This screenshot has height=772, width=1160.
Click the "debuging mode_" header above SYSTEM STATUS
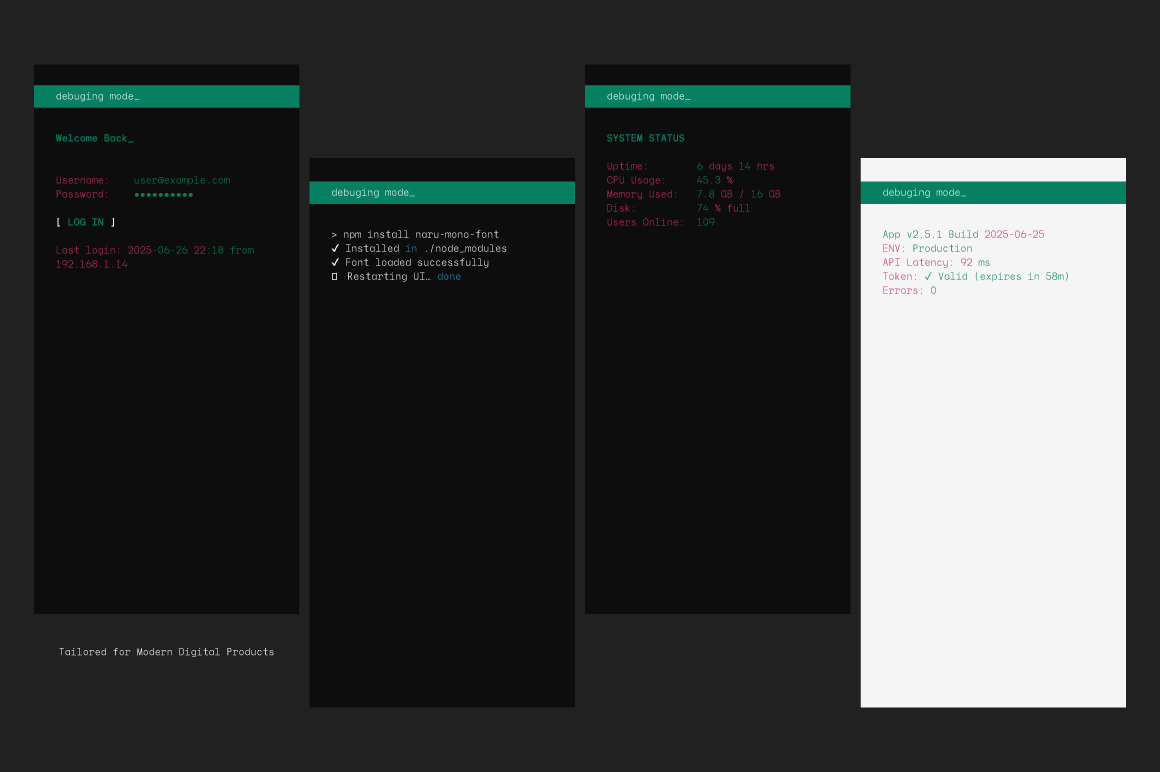(648, 96)
